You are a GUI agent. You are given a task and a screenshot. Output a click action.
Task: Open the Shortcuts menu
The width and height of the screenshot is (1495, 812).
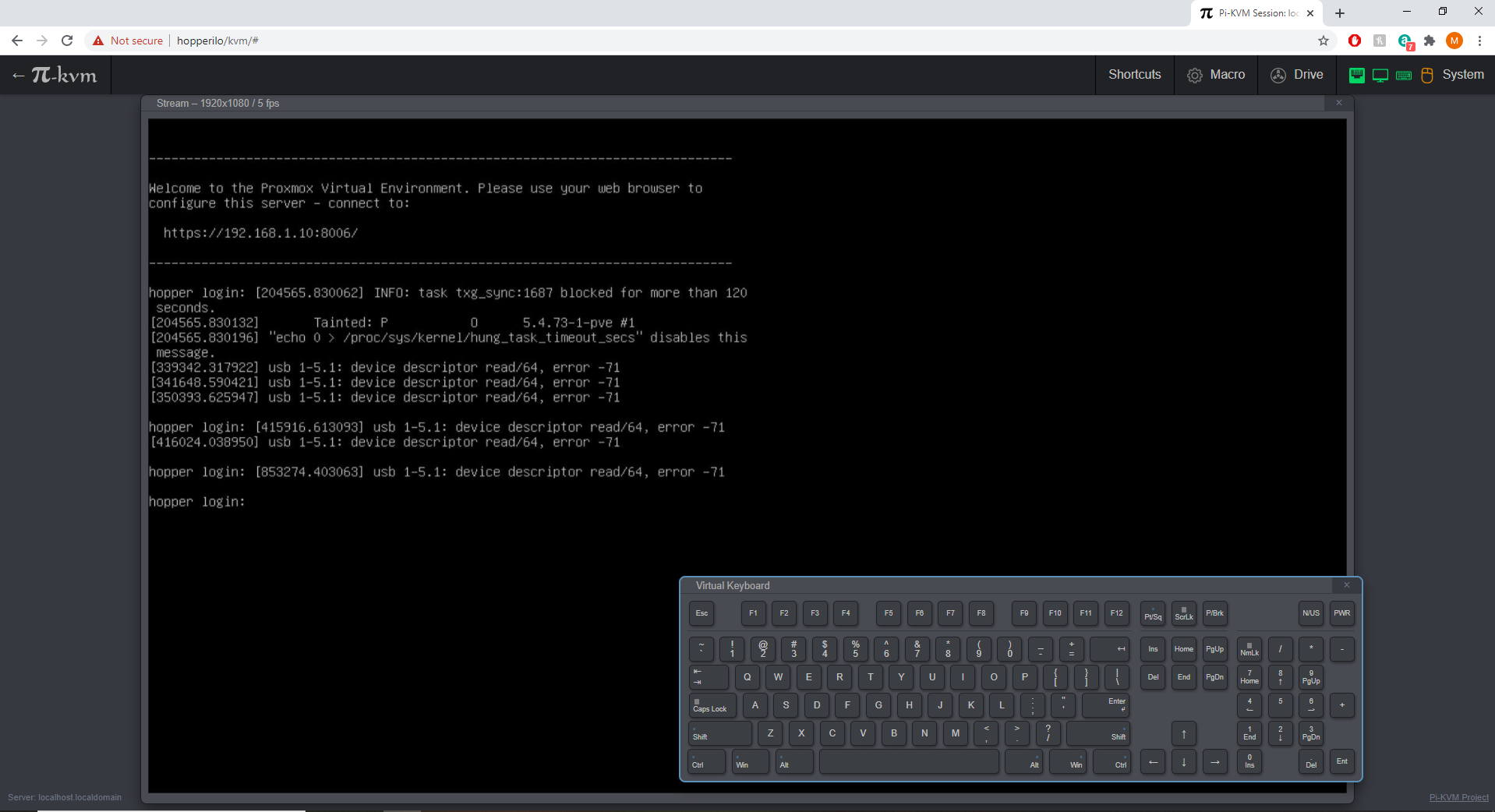pyautogui.click(x=1134, y=75)
